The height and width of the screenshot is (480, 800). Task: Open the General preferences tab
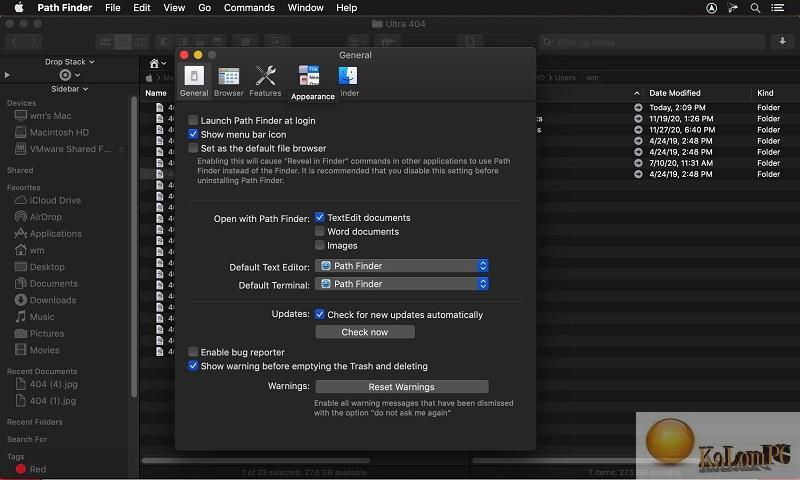click(x=194, y=81)
